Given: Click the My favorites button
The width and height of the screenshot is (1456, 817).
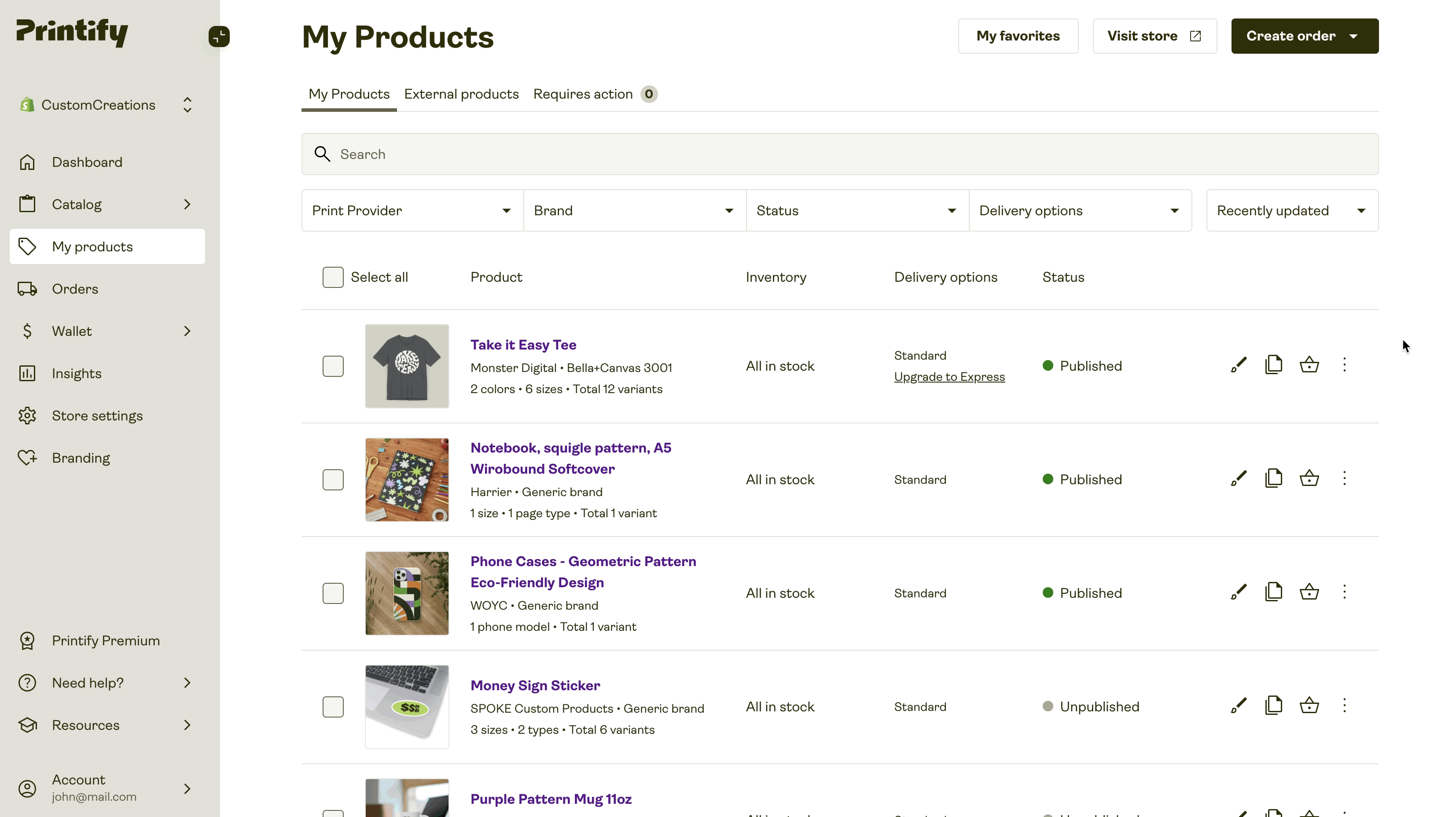Looking at the screenshot, I should [x=1018, y=36].
